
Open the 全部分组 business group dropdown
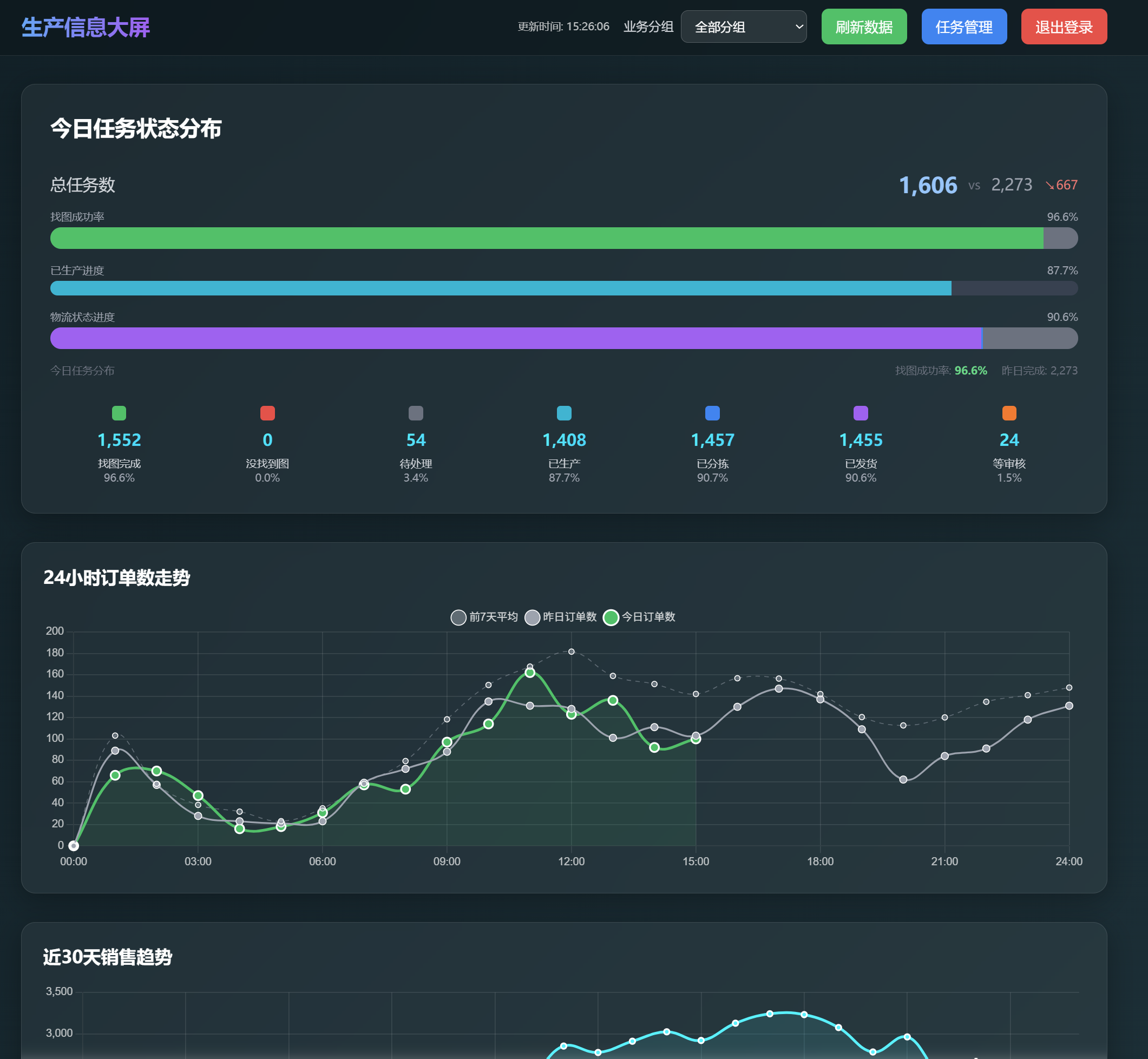(743, 27)
